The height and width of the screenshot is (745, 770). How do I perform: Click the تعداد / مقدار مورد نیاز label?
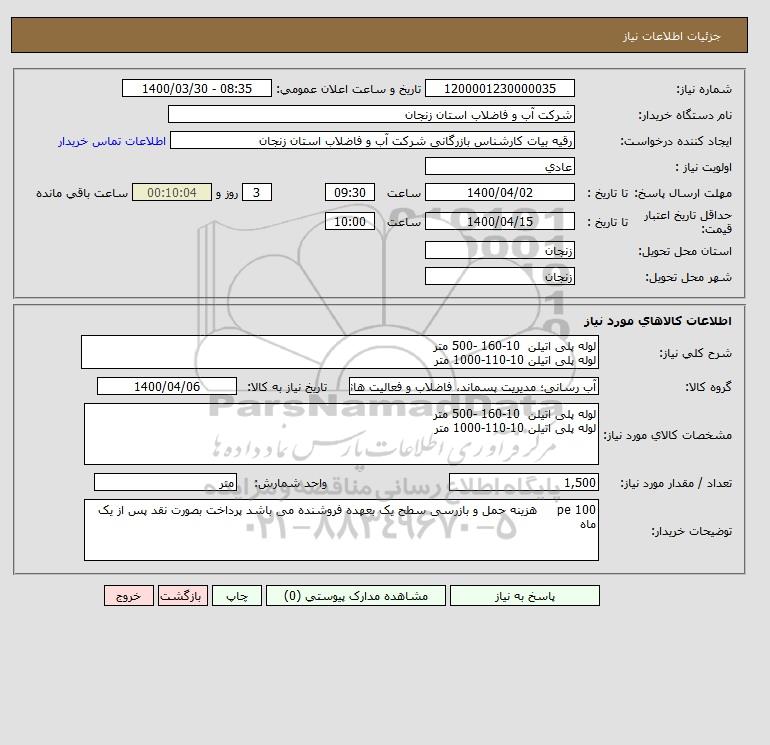click(676, 484)
